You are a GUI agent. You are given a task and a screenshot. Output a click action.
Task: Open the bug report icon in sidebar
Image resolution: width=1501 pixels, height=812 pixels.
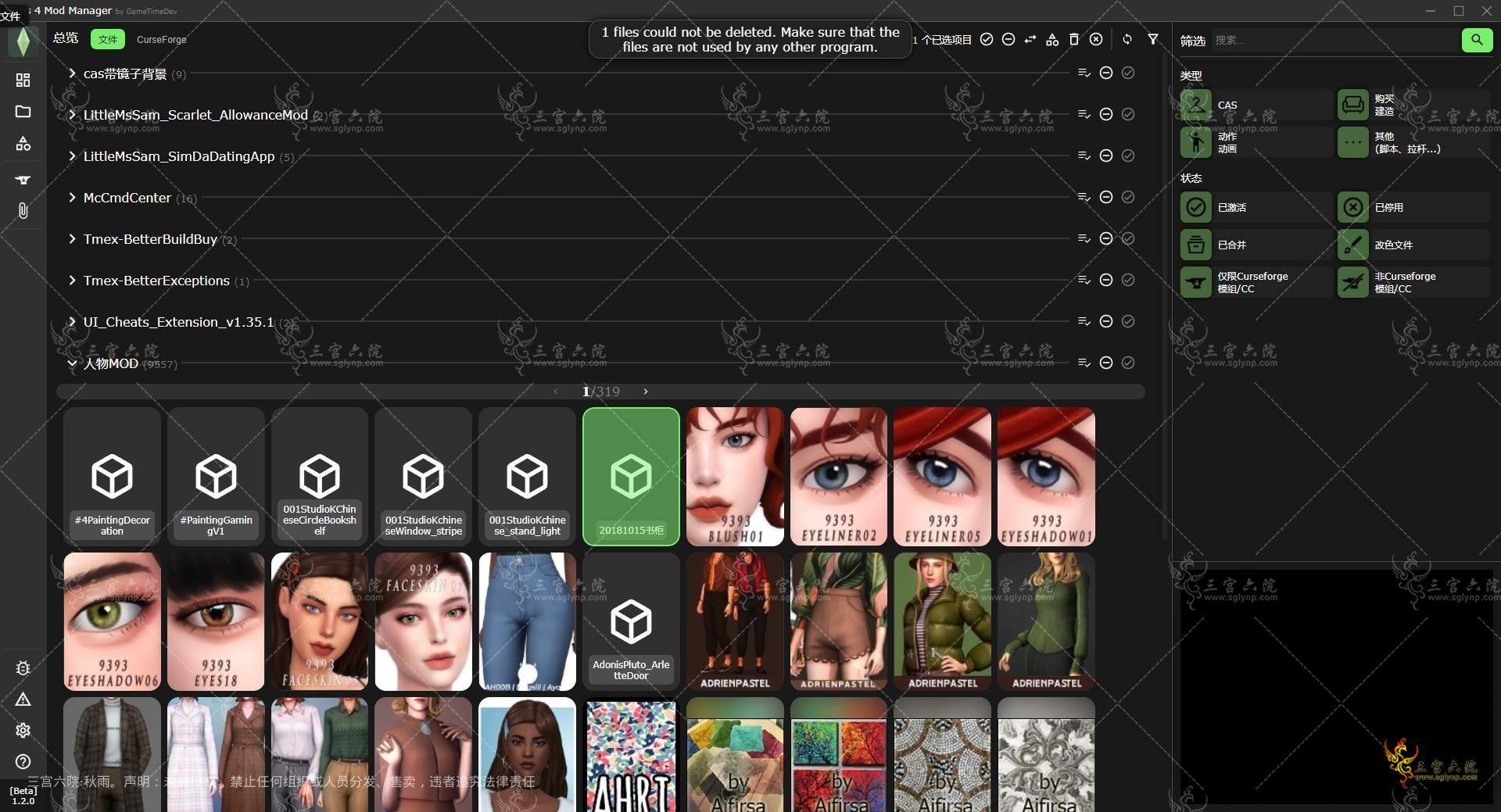click(x=23, y=669)
